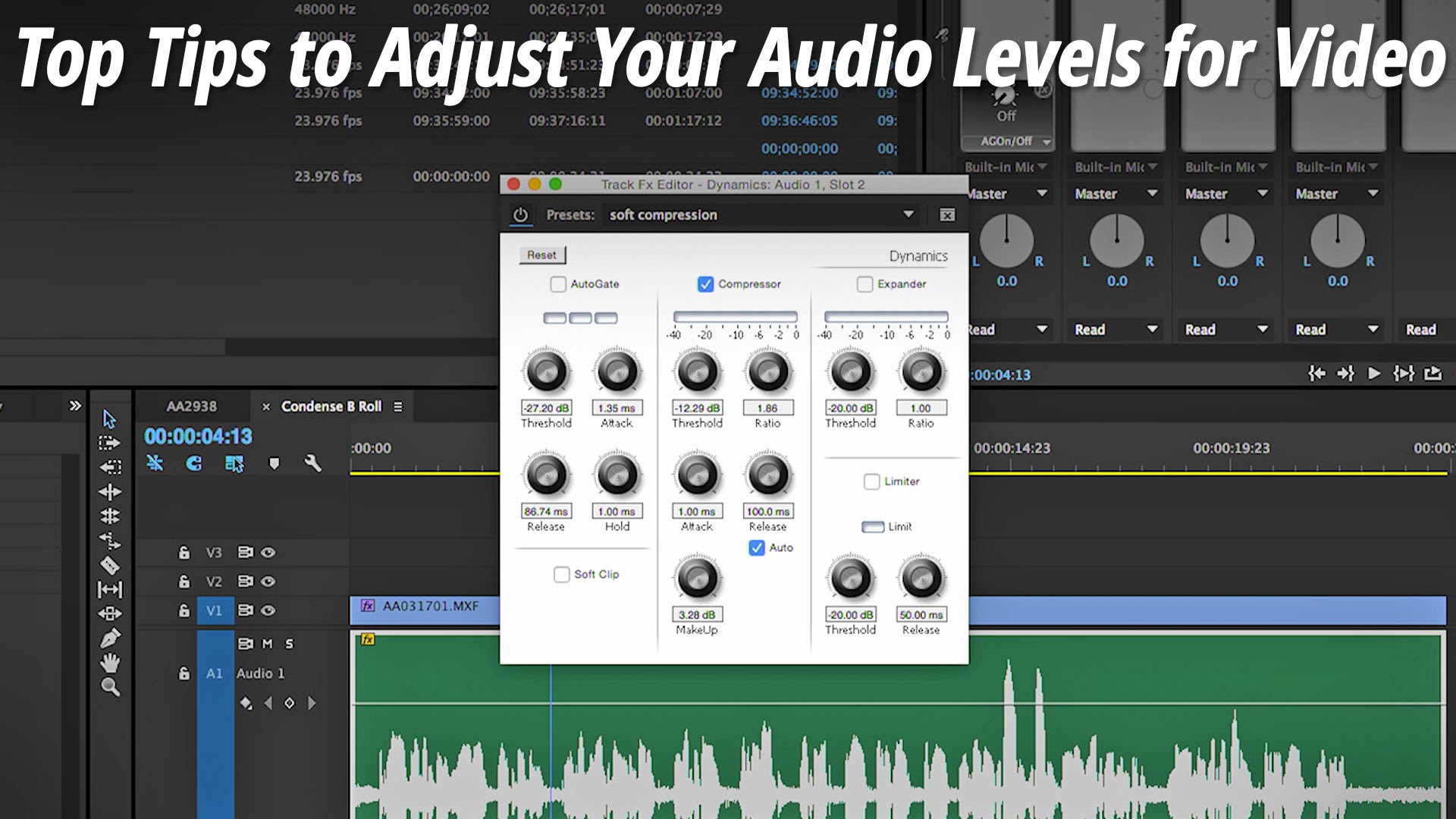Click the Export Frame icon in the monitor

click(x=1432, y=374)
